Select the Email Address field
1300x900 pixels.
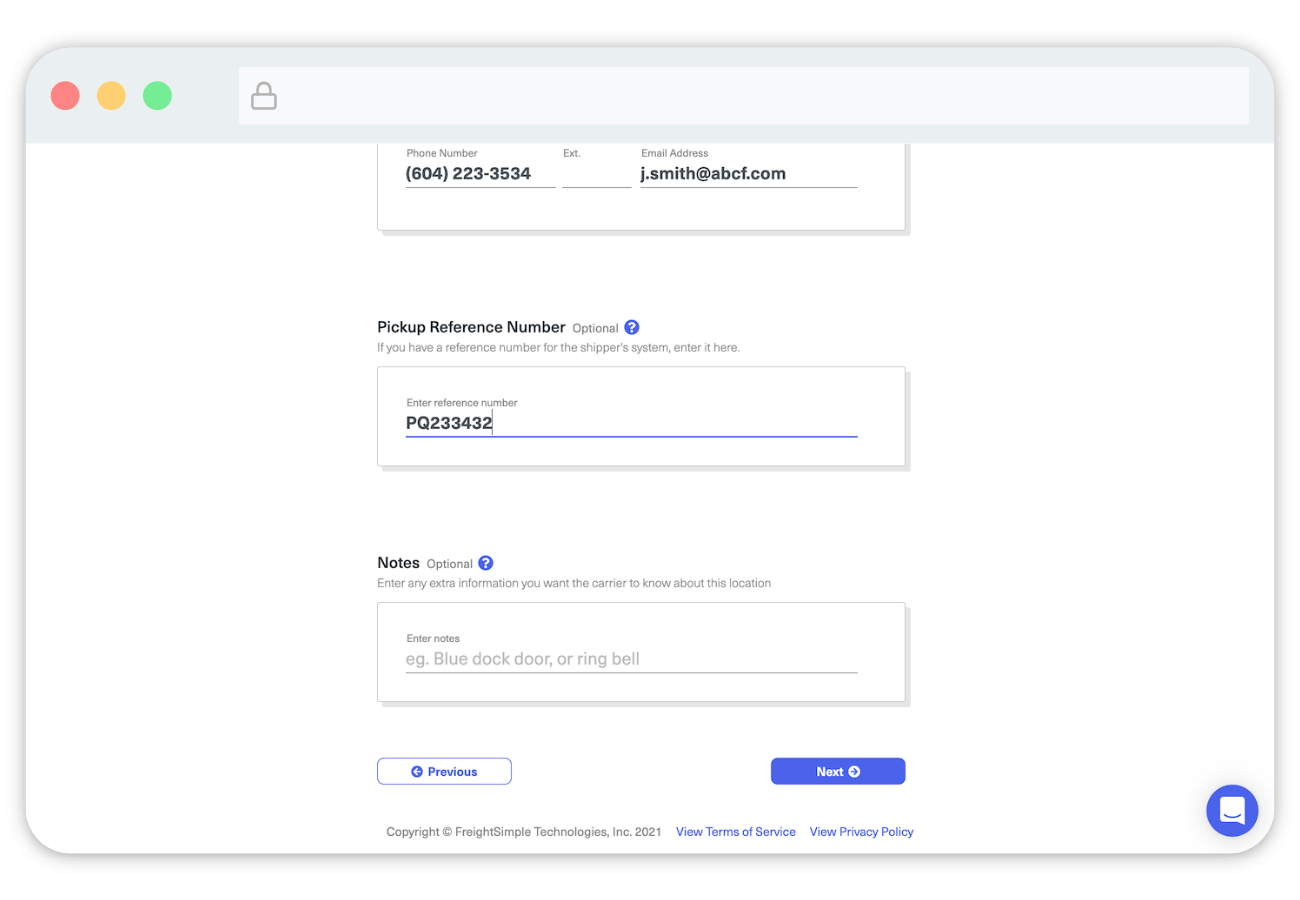[x=748, y=174]
